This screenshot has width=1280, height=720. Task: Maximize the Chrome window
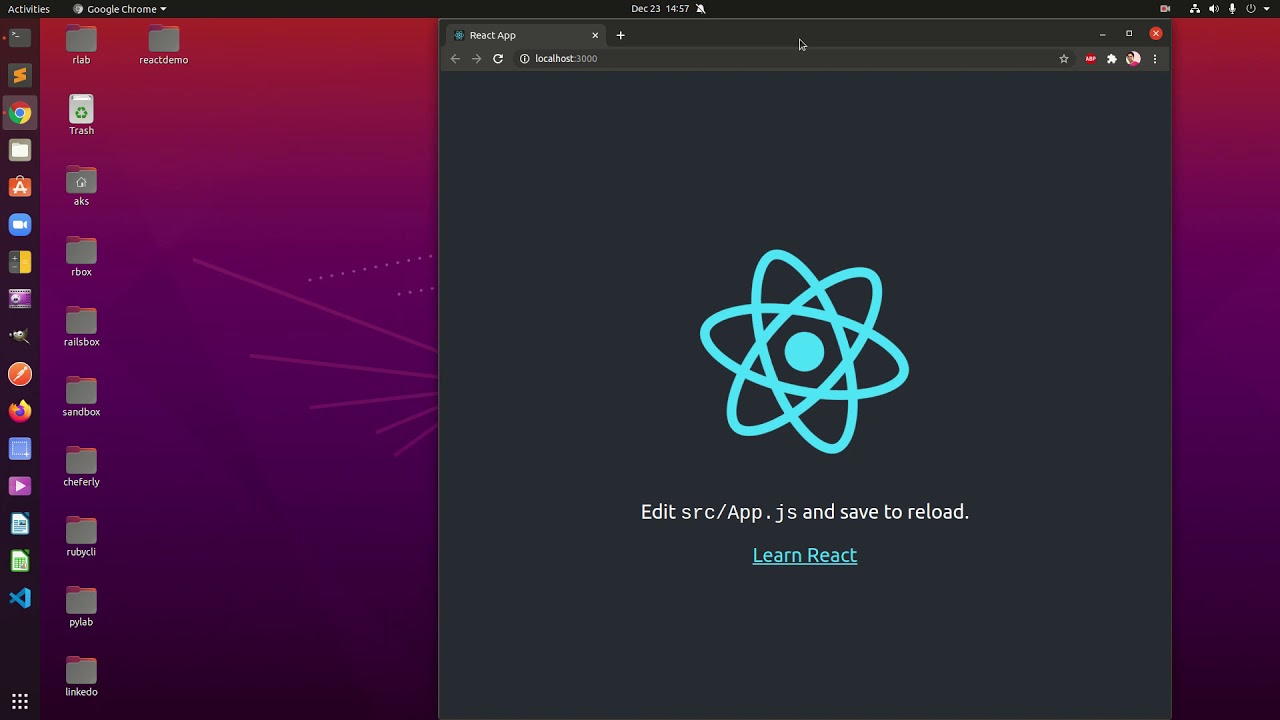(x=1129, y=34)
